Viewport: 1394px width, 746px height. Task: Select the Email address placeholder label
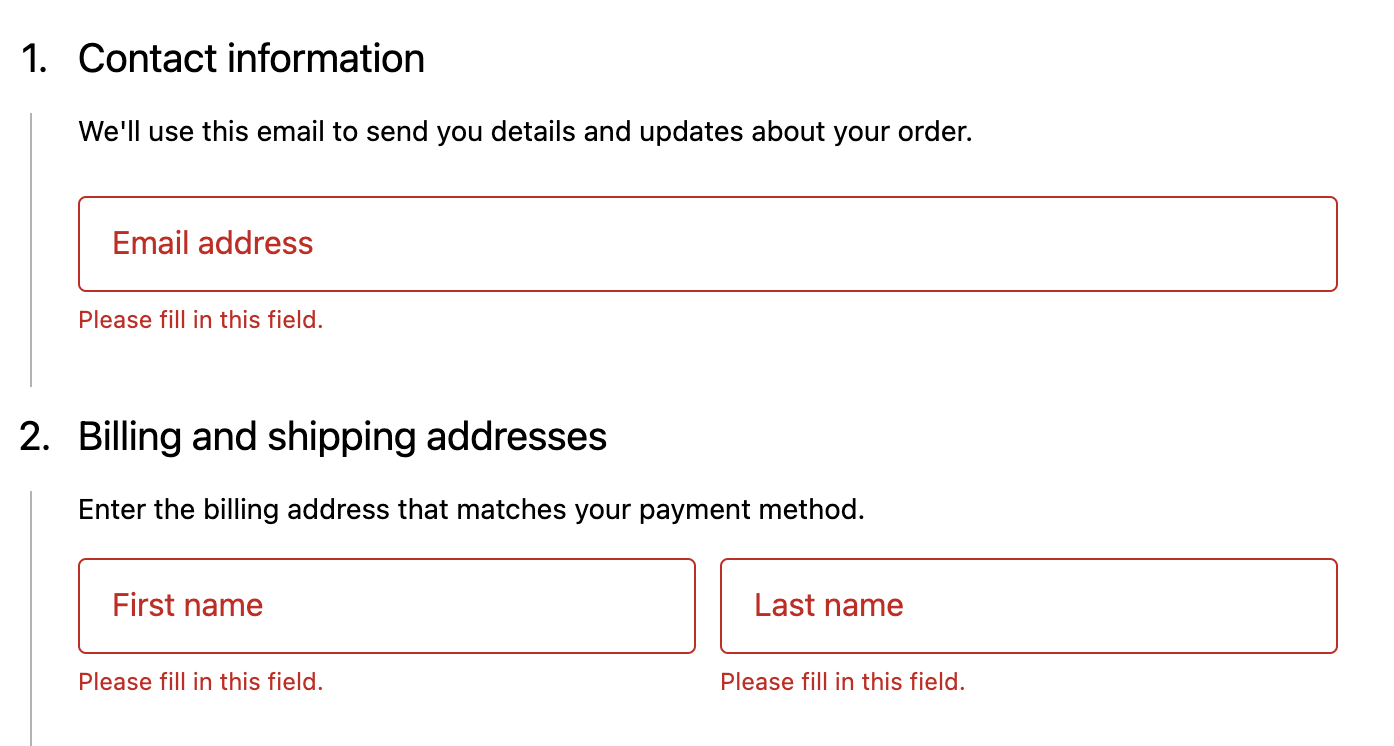[x=212, y=243]
